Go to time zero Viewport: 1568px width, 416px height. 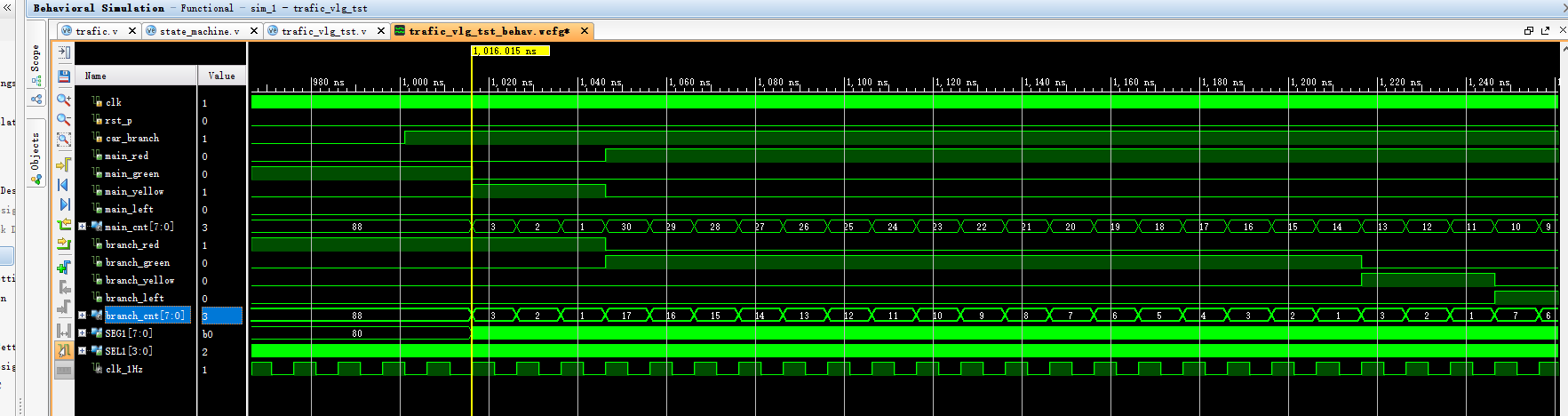click(x=64, y=185)
